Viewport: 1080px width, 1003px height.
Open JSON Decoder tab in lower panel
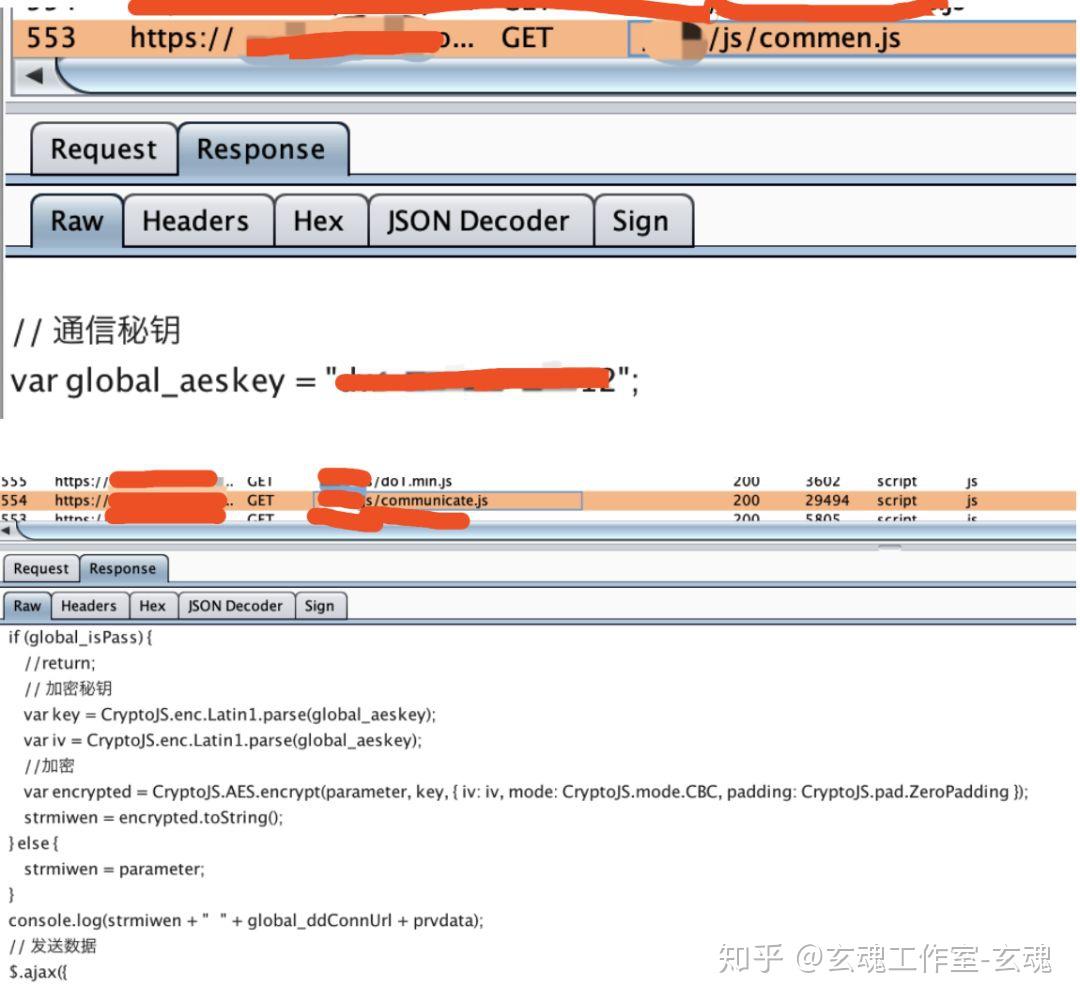pyautogui.click(x=236, y=606)
